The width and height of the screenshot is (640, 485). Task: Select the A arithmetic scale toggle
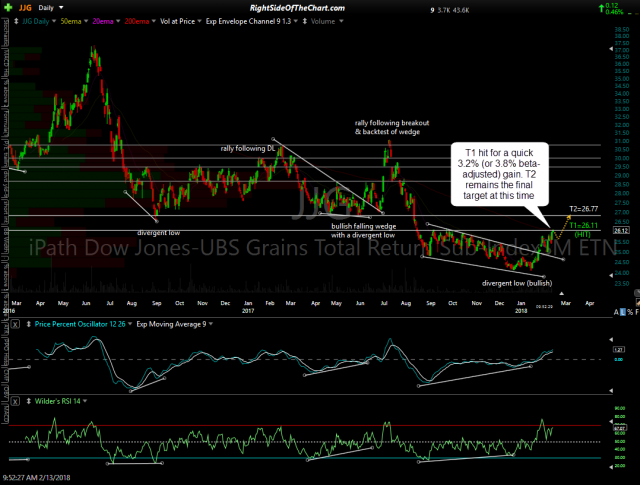pos(616,312)
